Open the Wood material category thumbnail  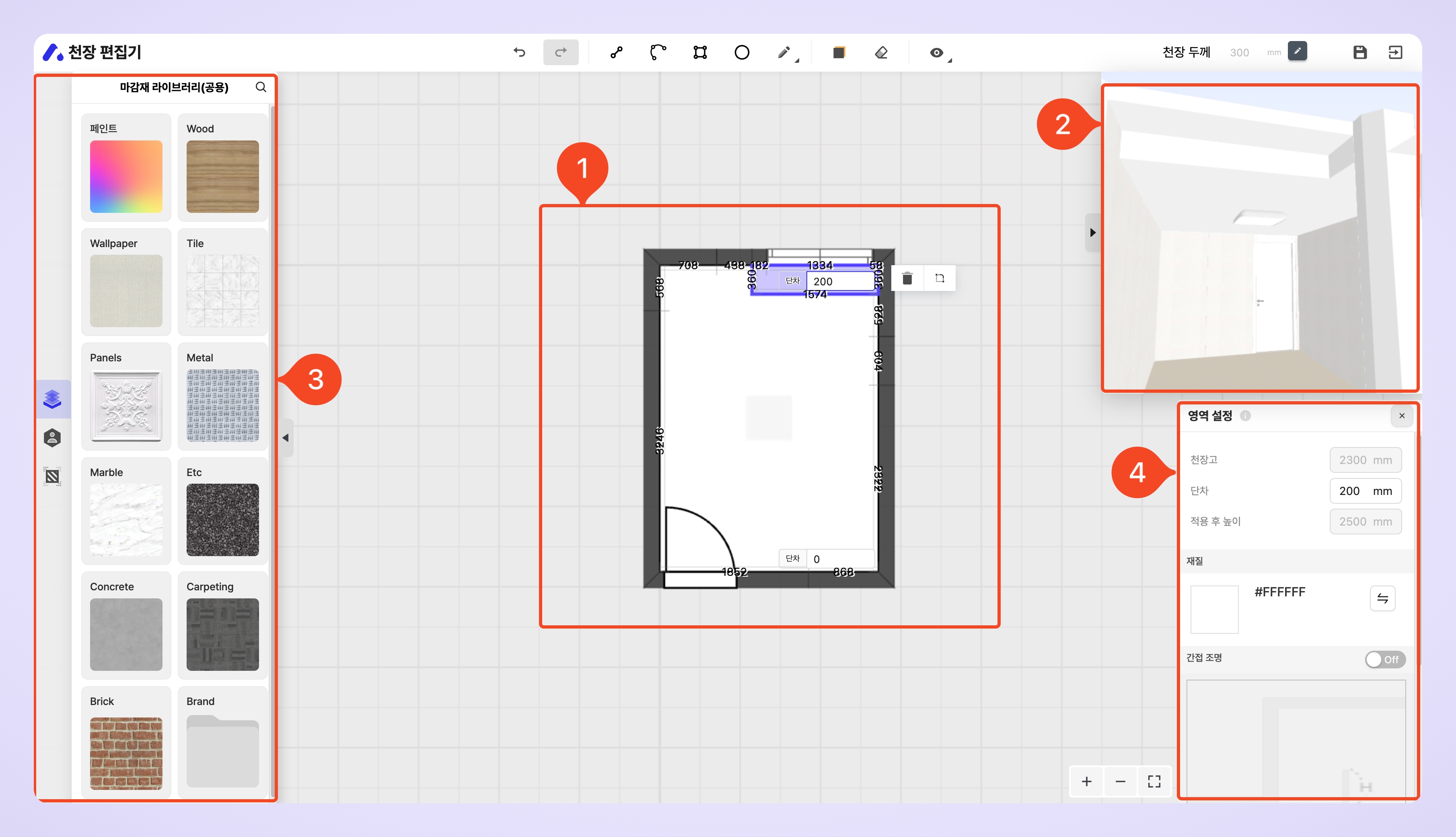[222, 177]
